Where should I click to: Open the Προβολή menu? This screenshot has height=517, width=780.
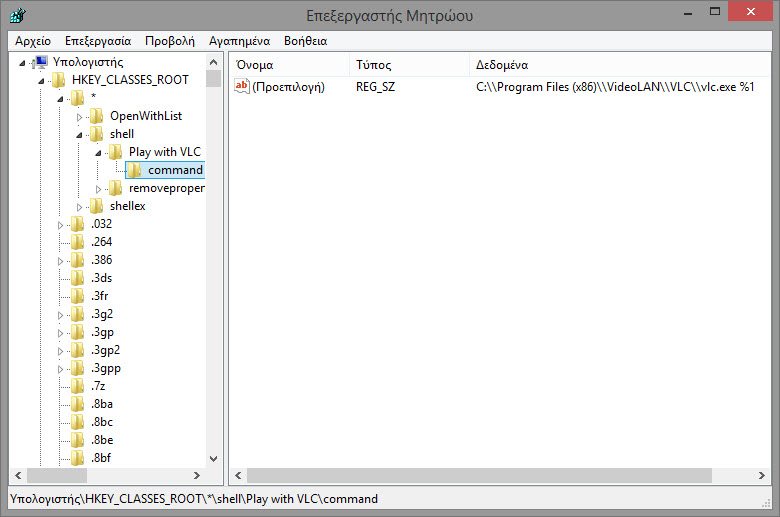point(170,41)
